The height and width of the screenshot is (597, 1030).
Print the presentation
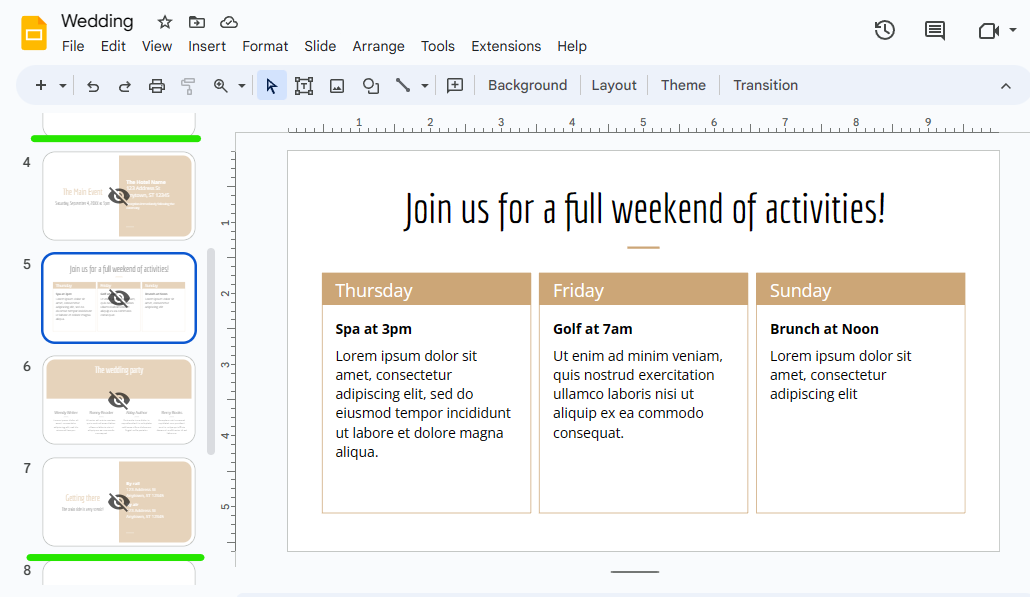(x=156, y=86)
